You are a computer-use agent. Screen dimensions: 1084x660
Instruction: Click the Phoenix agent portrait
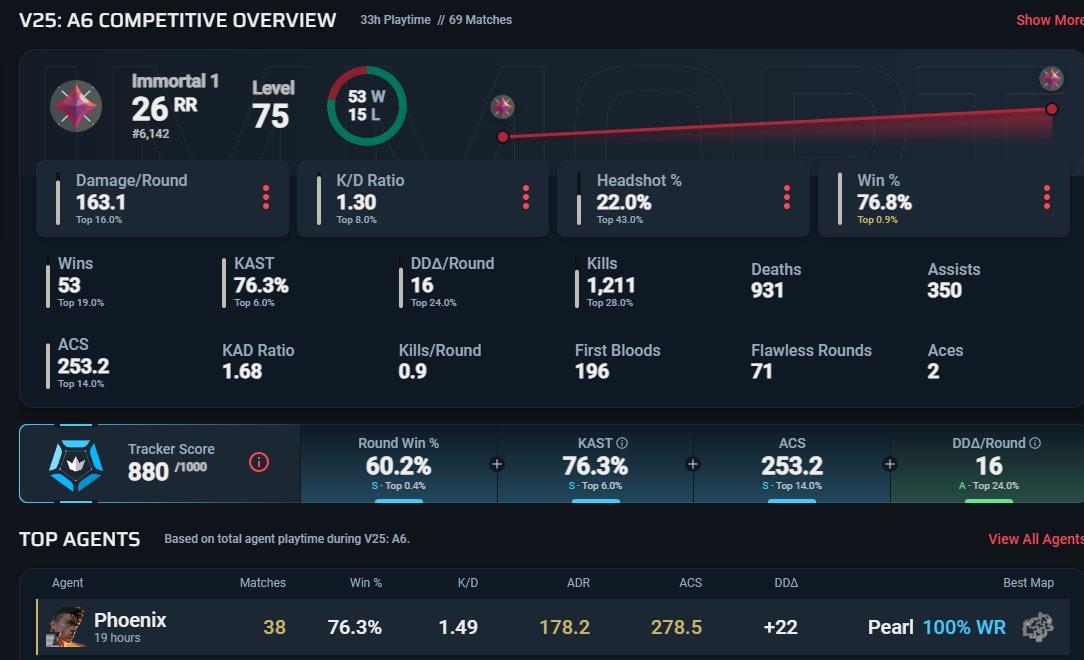(x=66, y=627)
